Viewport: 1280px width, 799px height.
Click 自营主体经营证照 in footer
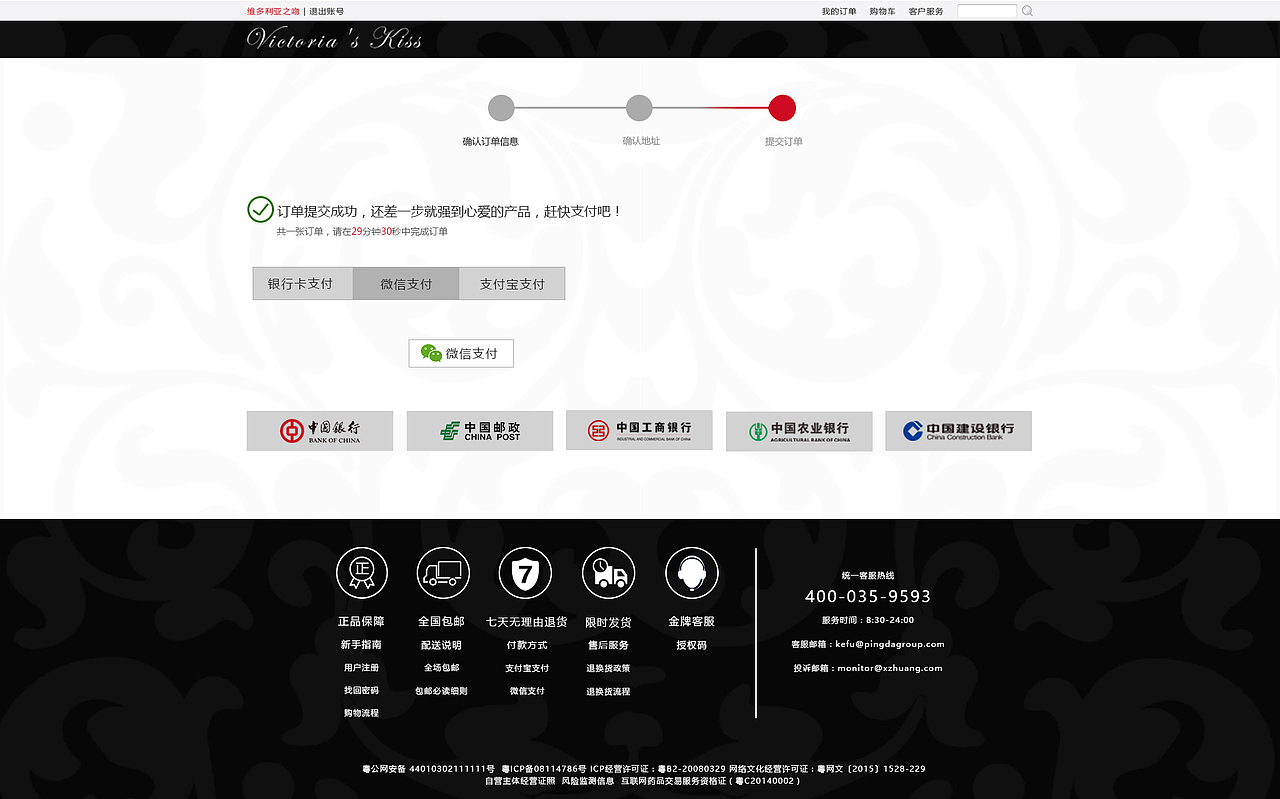pos(519,781)
